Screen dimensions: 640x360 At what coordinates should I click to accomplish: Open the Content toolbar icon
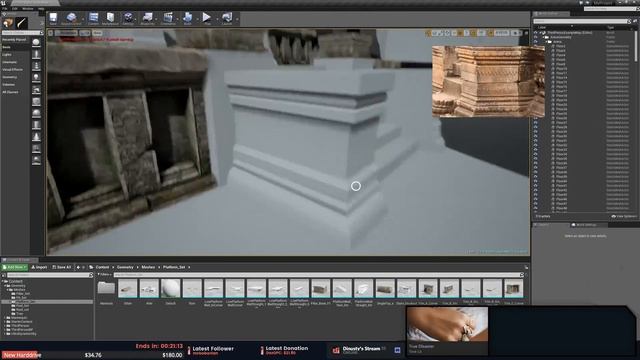[x=93, y=18]
